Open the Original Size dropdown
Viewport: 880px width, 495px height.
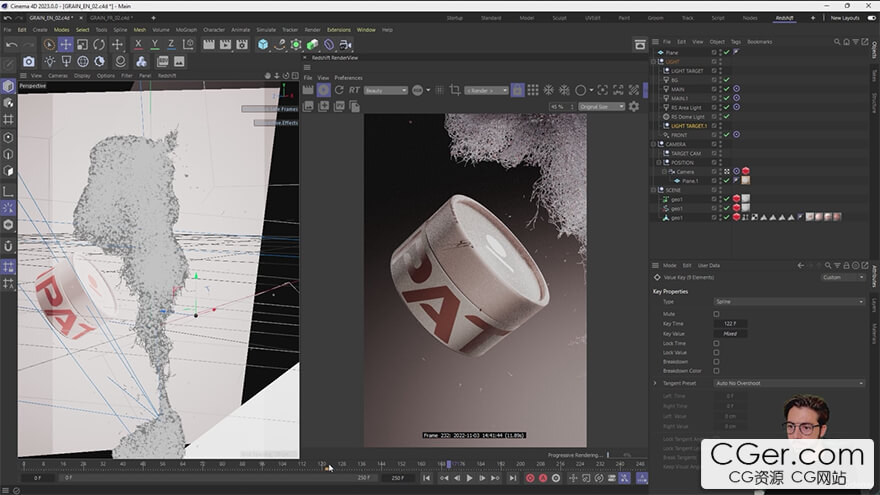(602, 107)
